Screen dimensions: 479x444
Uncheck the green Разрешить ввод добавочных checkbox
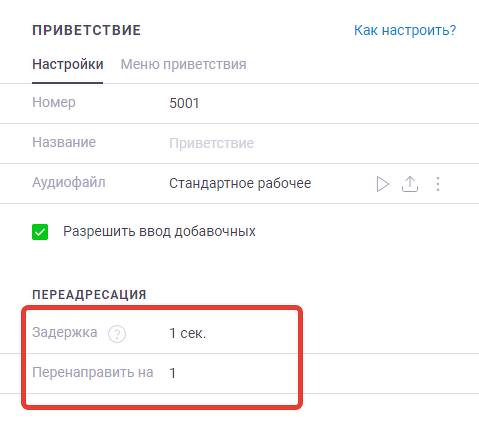pyautogui.click(x=40, y=232)
